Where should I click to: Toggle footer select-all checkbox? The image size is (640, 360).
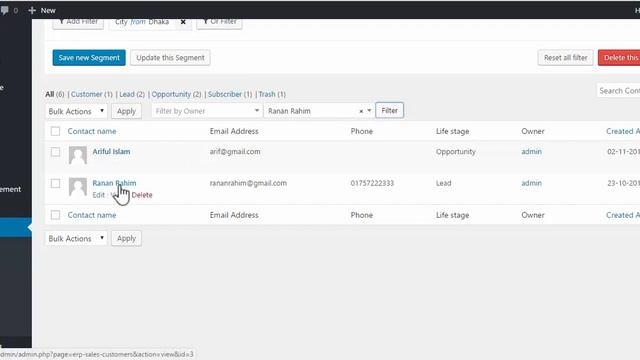click(x=56, y=215)
